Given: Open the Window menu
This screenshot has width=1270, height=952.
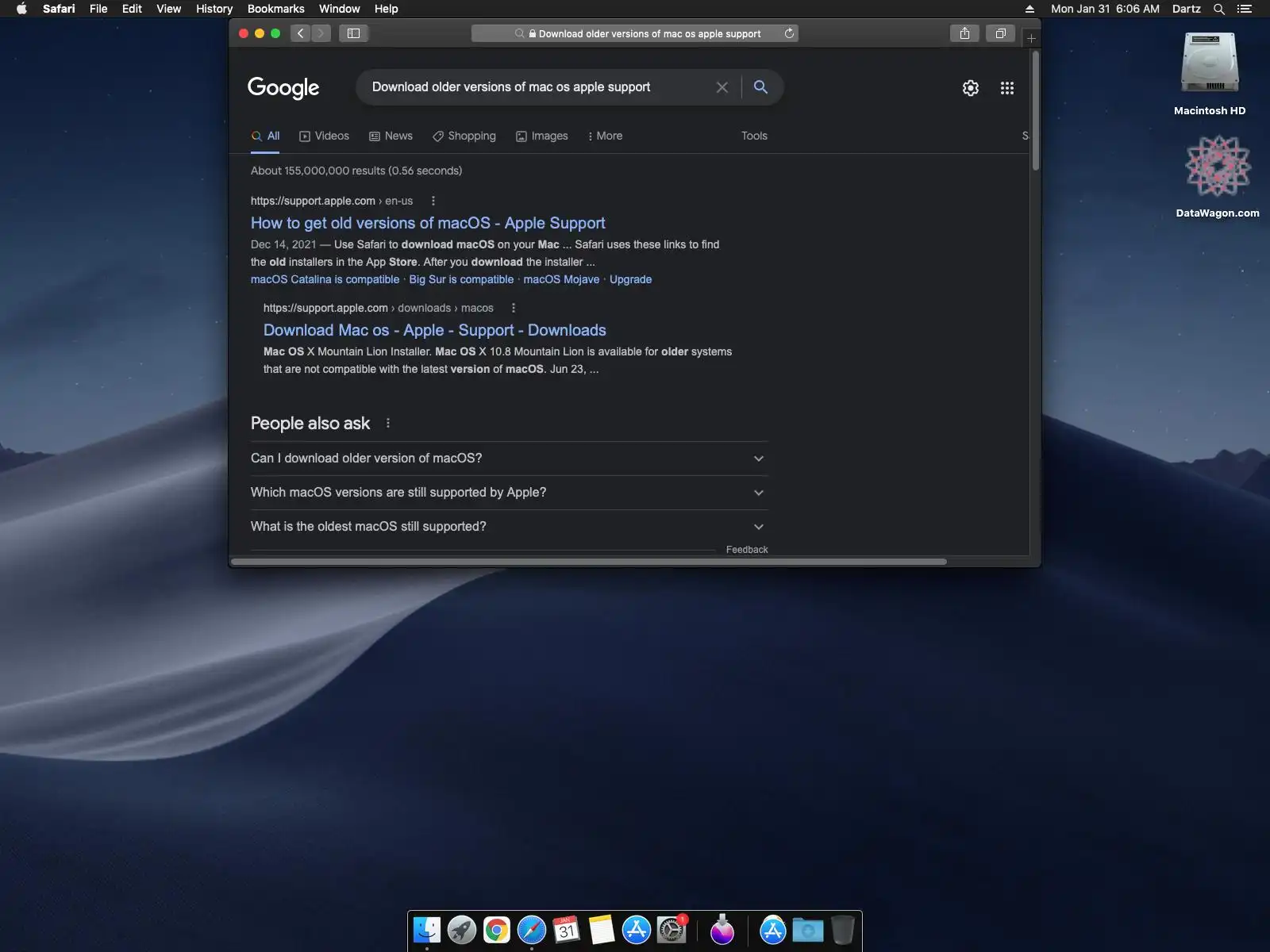Looking at the screenshot, I should point(340,9).
